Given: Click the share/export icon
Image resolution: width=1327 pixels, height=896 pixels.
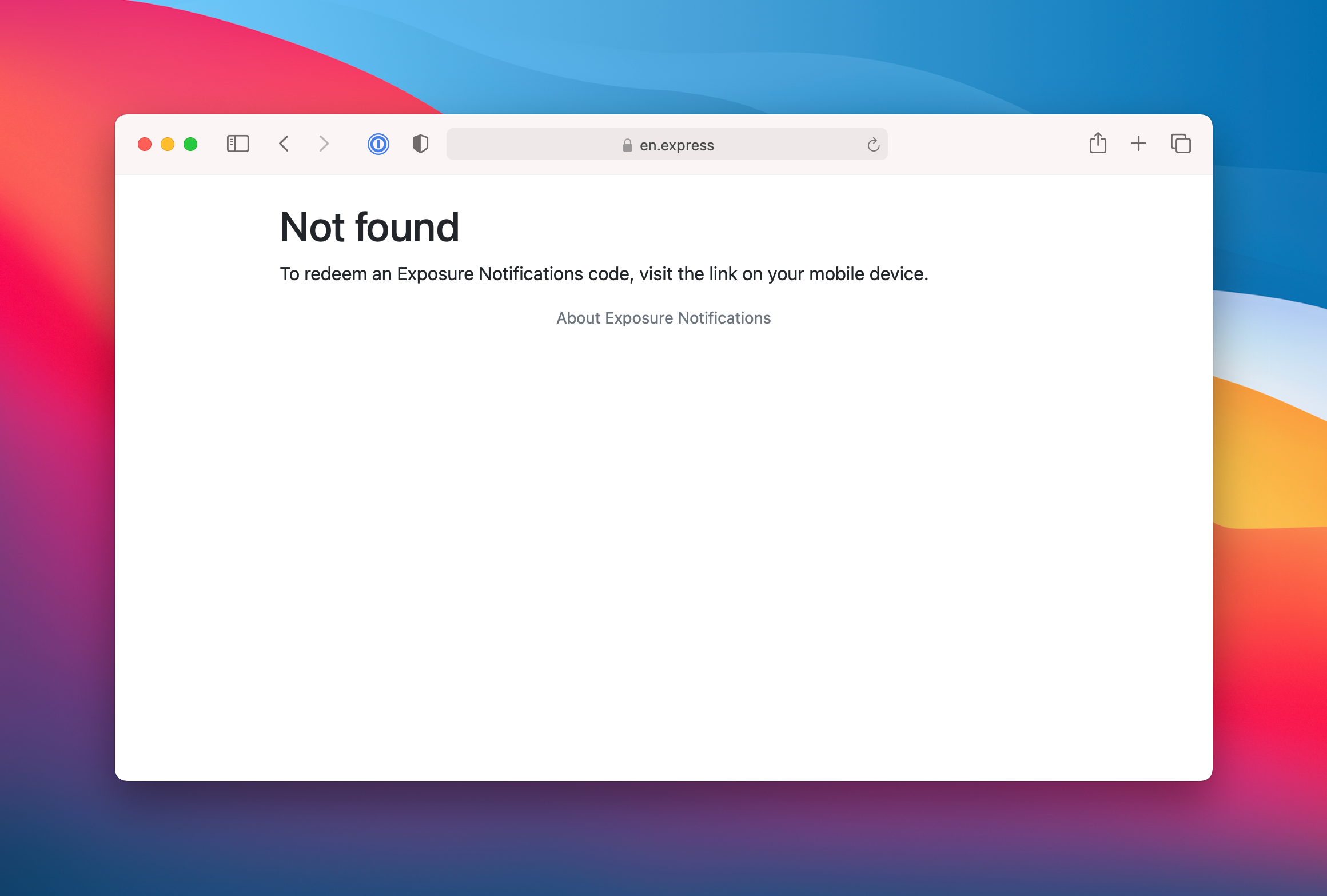Looking at the screenshot, I should tap(1098, 144).
